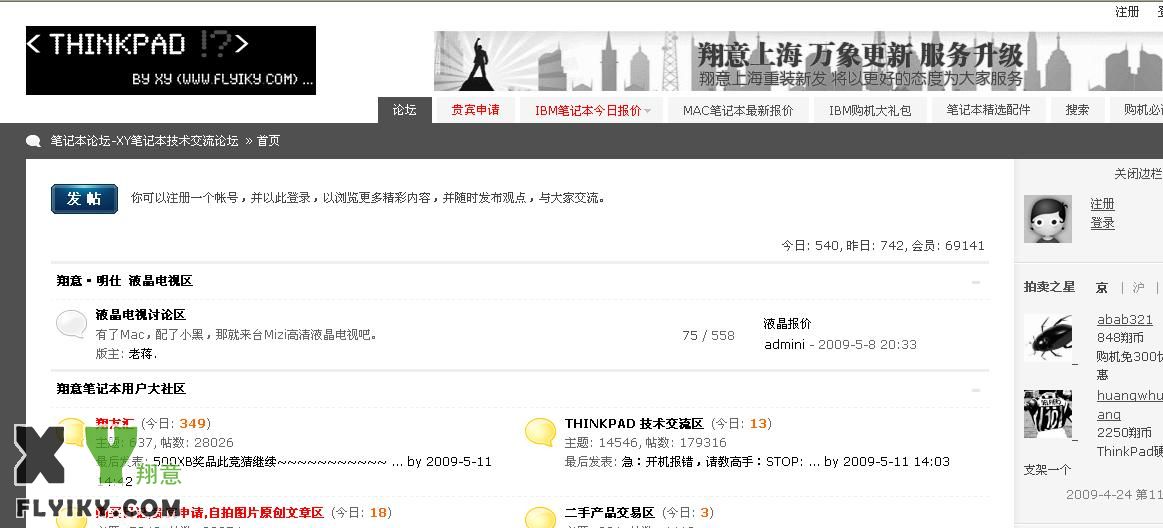The height and width of the screenshot is (528, 1163).
Task: Click the guest avatar in the sidebar
Action: point(1047,218)
